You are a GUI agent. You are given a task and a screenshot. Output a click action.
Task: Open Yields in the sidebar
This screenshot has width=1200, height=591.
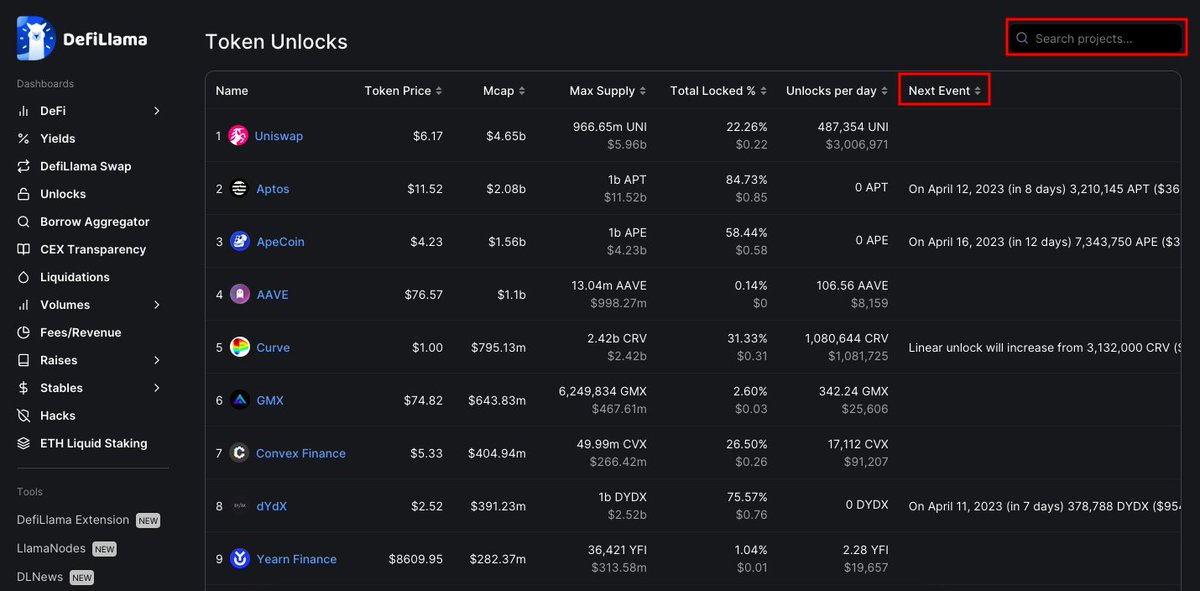[x=58, y=139]
